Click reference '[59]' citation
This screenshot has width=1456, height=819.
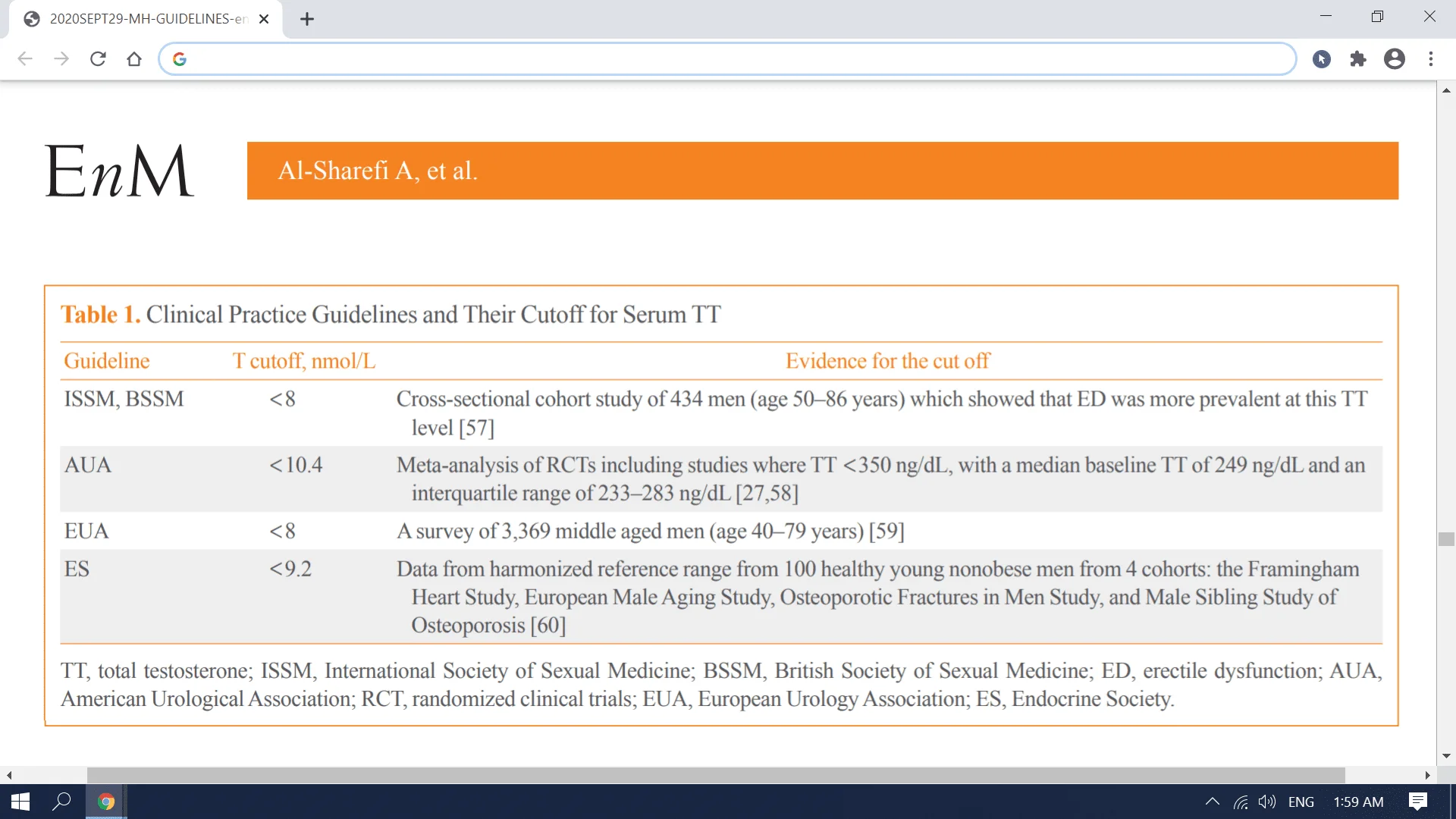(x=886, y=531)
